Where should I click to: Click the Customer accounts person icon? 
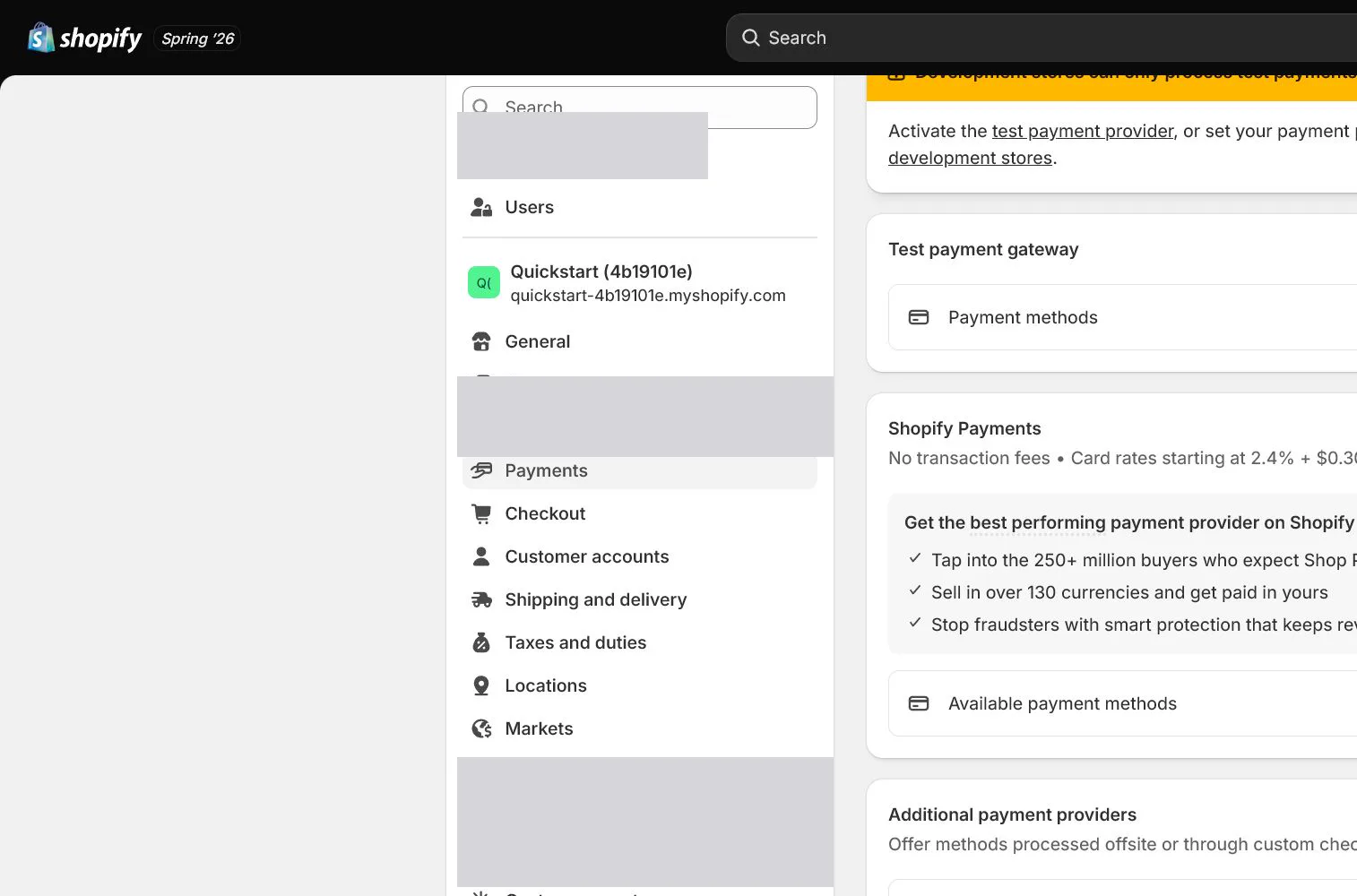[x=481, y=556]
